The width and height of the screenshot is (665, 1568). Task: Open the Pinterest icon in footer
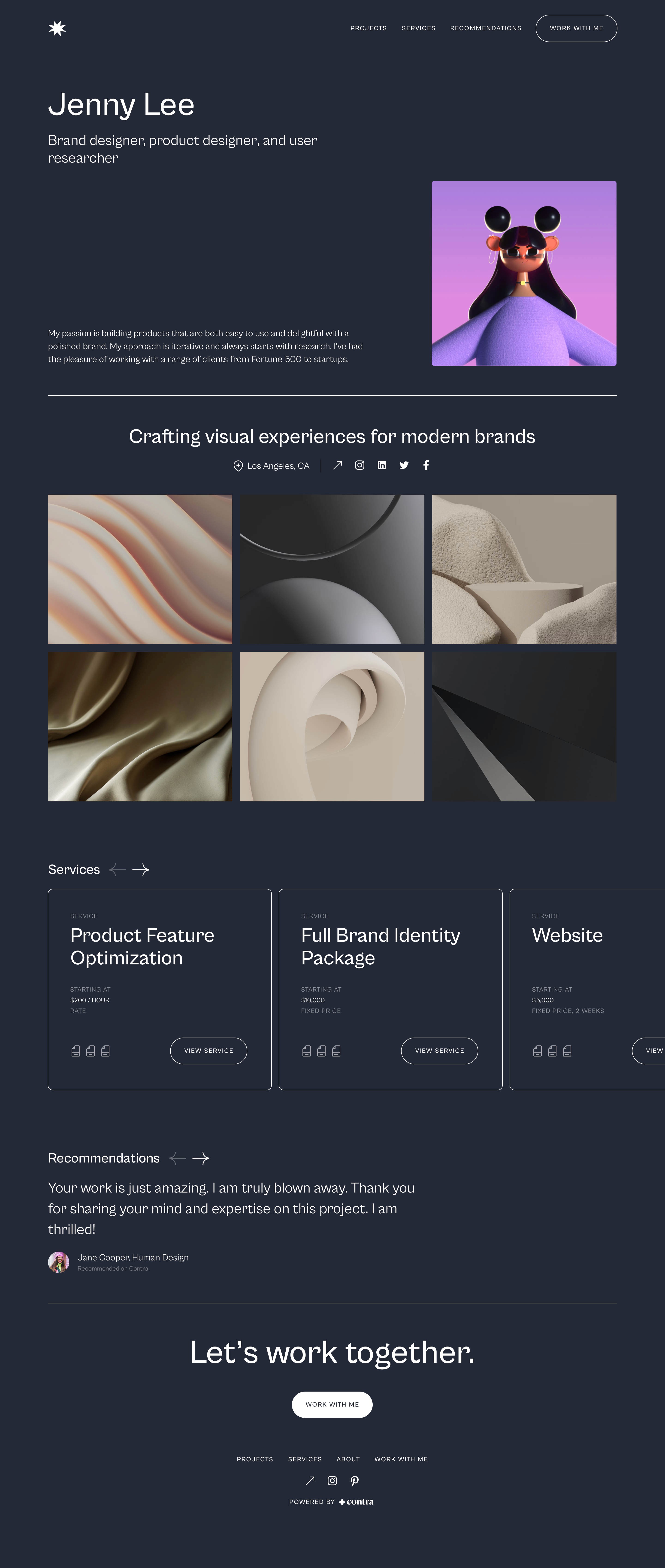click(x=355, y=1480)
